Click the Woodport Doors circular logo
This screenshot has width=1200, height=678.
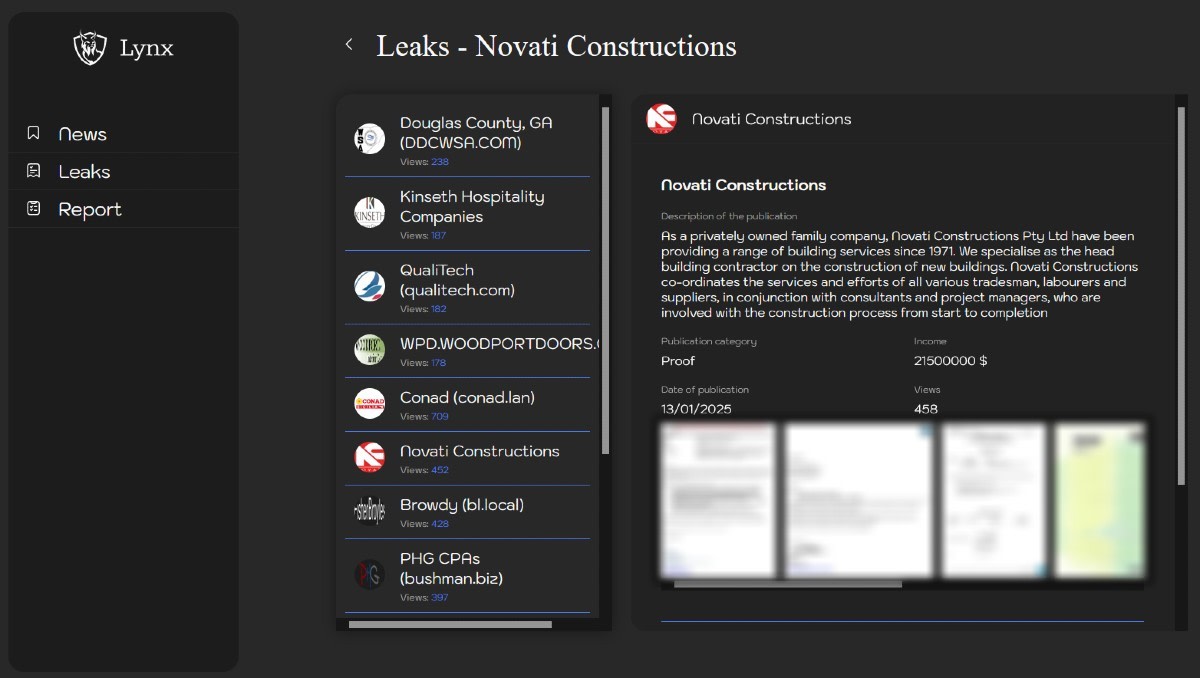tap(369, 351)
